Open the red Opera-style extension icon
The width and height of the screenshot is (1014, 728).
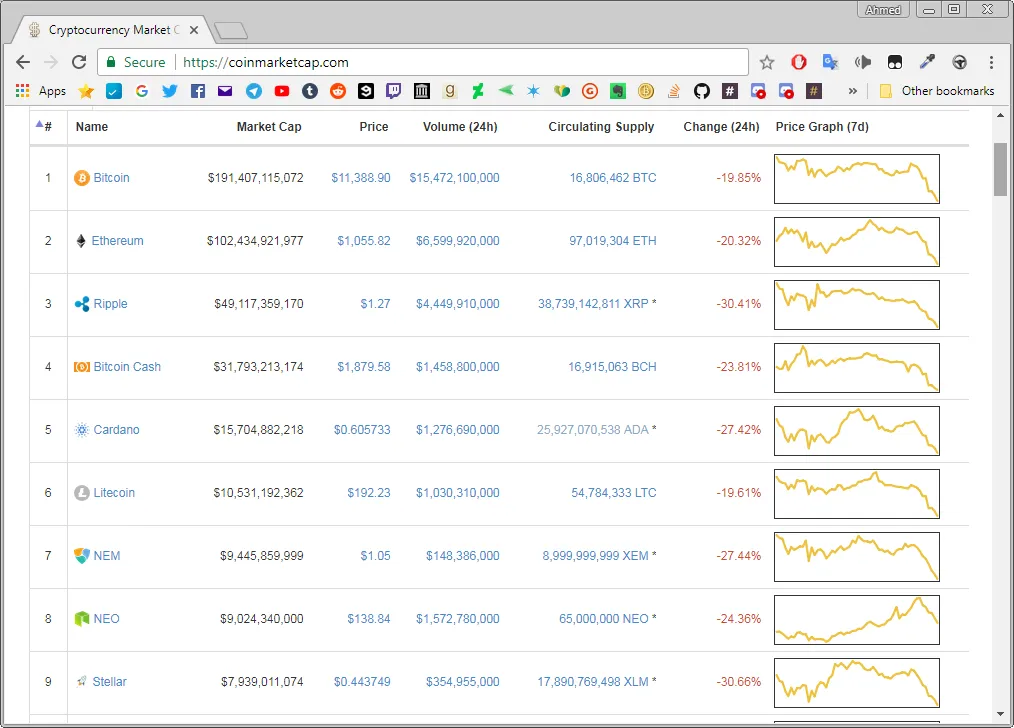coord(799,62)
